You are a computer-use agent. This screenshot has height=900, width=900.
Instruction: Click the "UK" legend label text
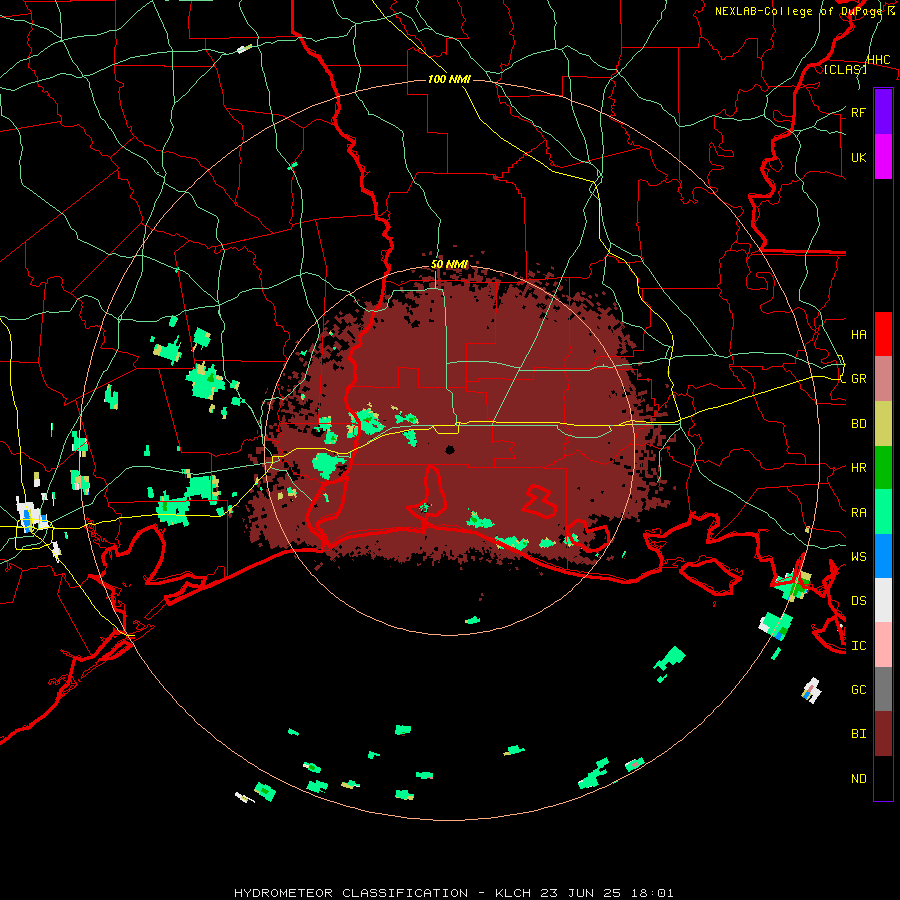click(x=858, y=157)
